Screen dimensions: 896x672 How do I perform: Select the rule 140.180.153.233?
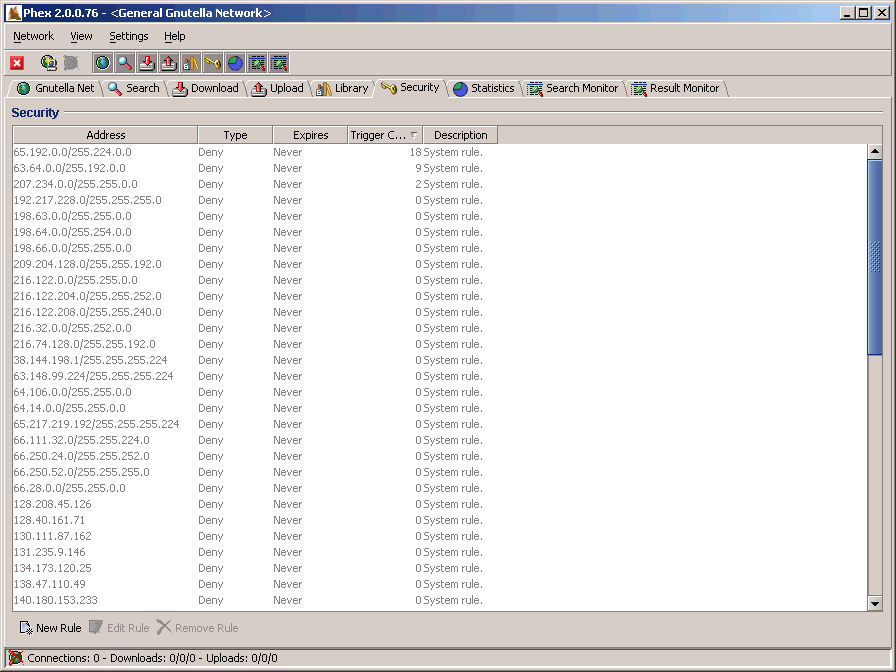255,600
